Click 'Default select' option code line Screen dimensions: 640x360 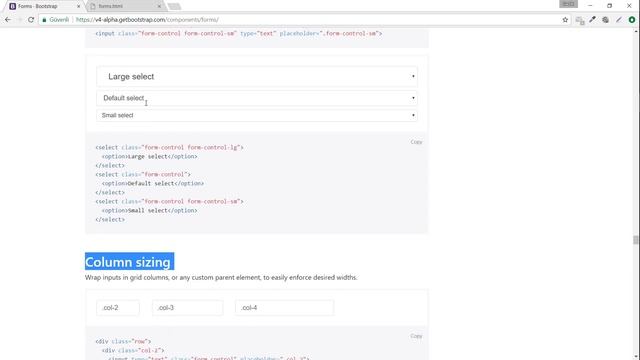[x=153, y=183]
